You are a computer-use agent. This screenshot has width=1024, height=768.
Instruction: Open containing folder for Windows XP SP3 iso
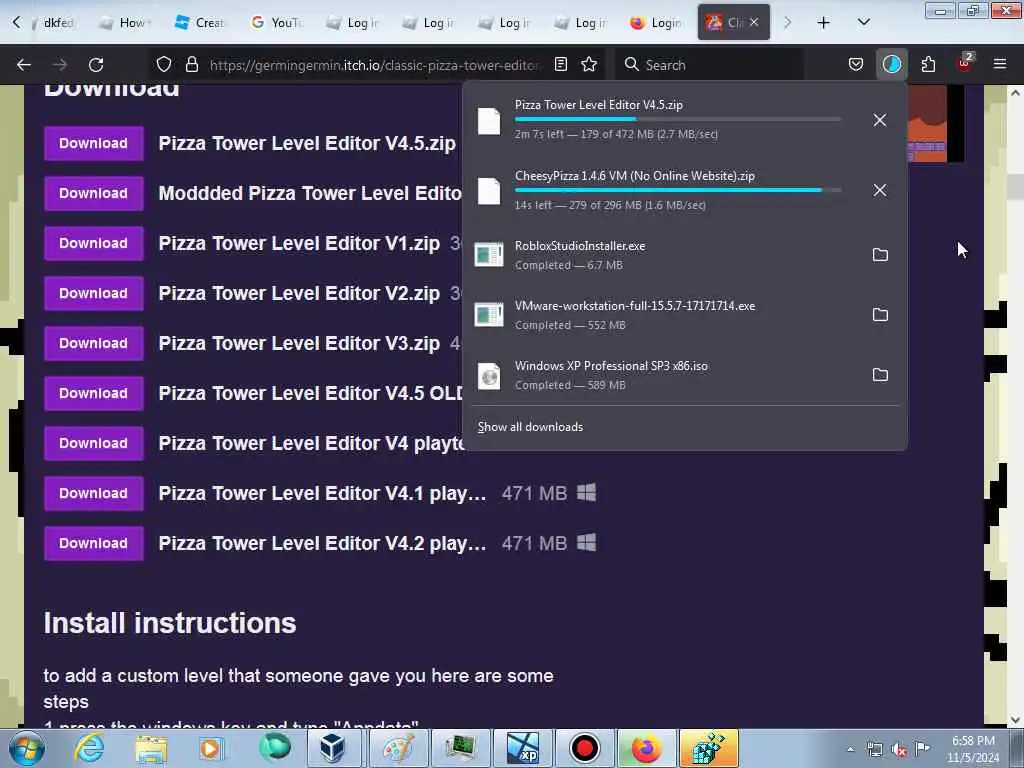click(880, 375)
